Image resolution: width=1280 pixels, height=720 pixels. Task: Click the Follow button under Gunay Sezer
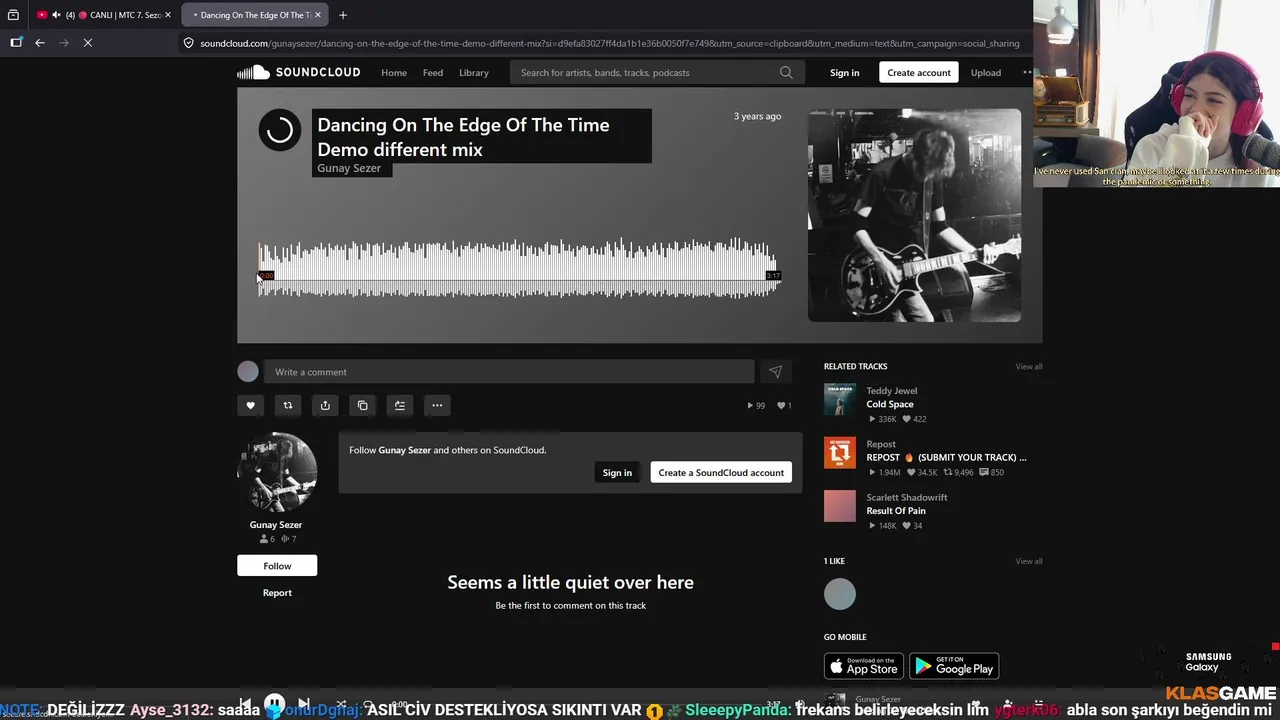click(x=277, y=566)
